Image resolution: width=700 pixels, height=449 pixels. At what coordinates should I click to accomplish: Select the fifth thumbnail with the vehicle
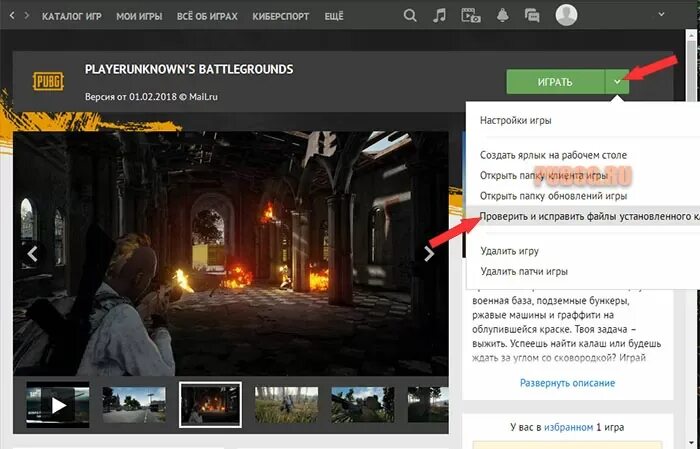[x=363, y=405]
